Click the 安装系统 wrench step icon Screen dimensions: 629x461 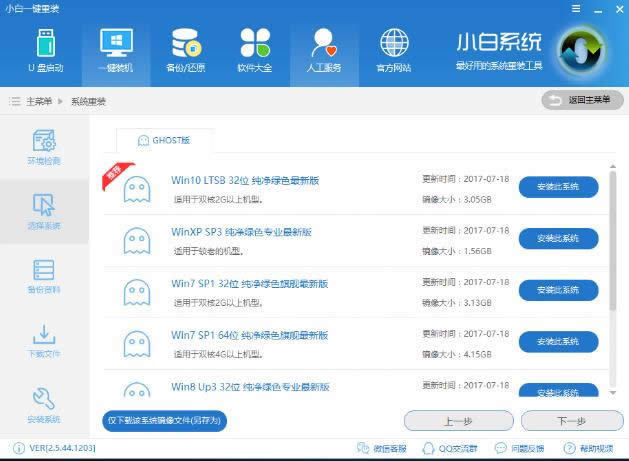(44, 405)
